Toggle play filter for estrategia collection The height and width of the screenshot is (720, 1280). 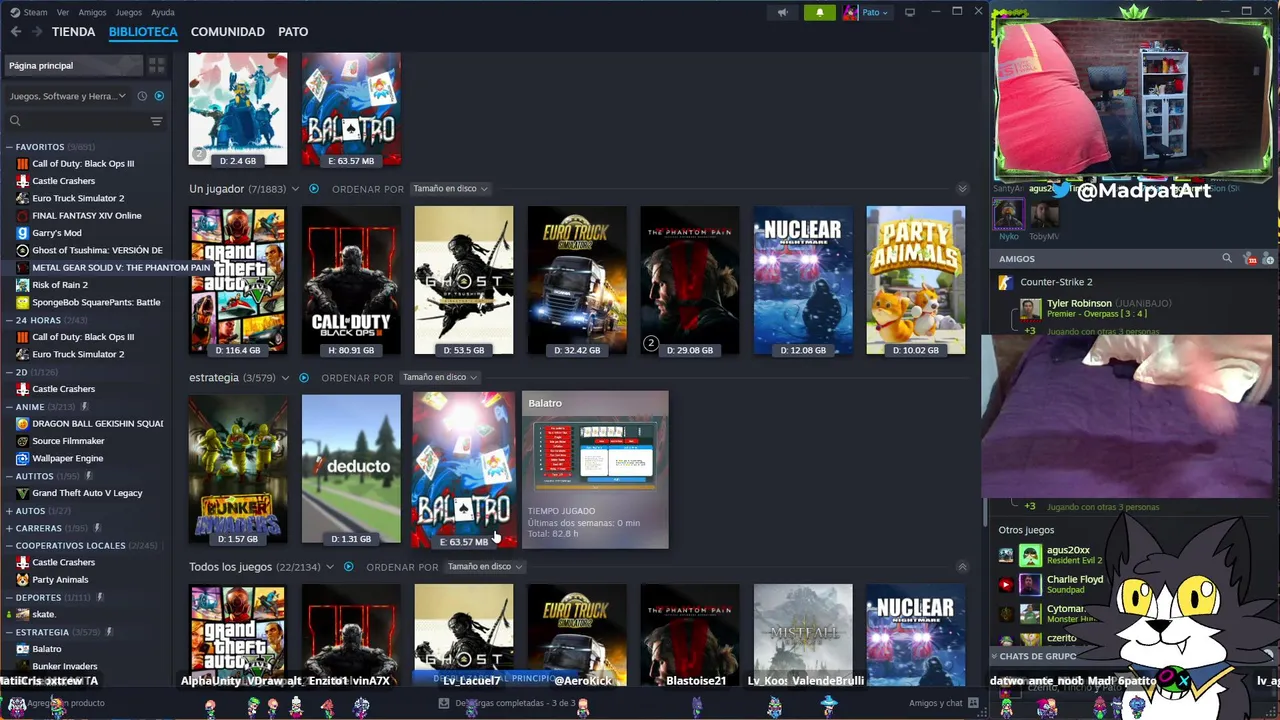[x=303, y=377]
